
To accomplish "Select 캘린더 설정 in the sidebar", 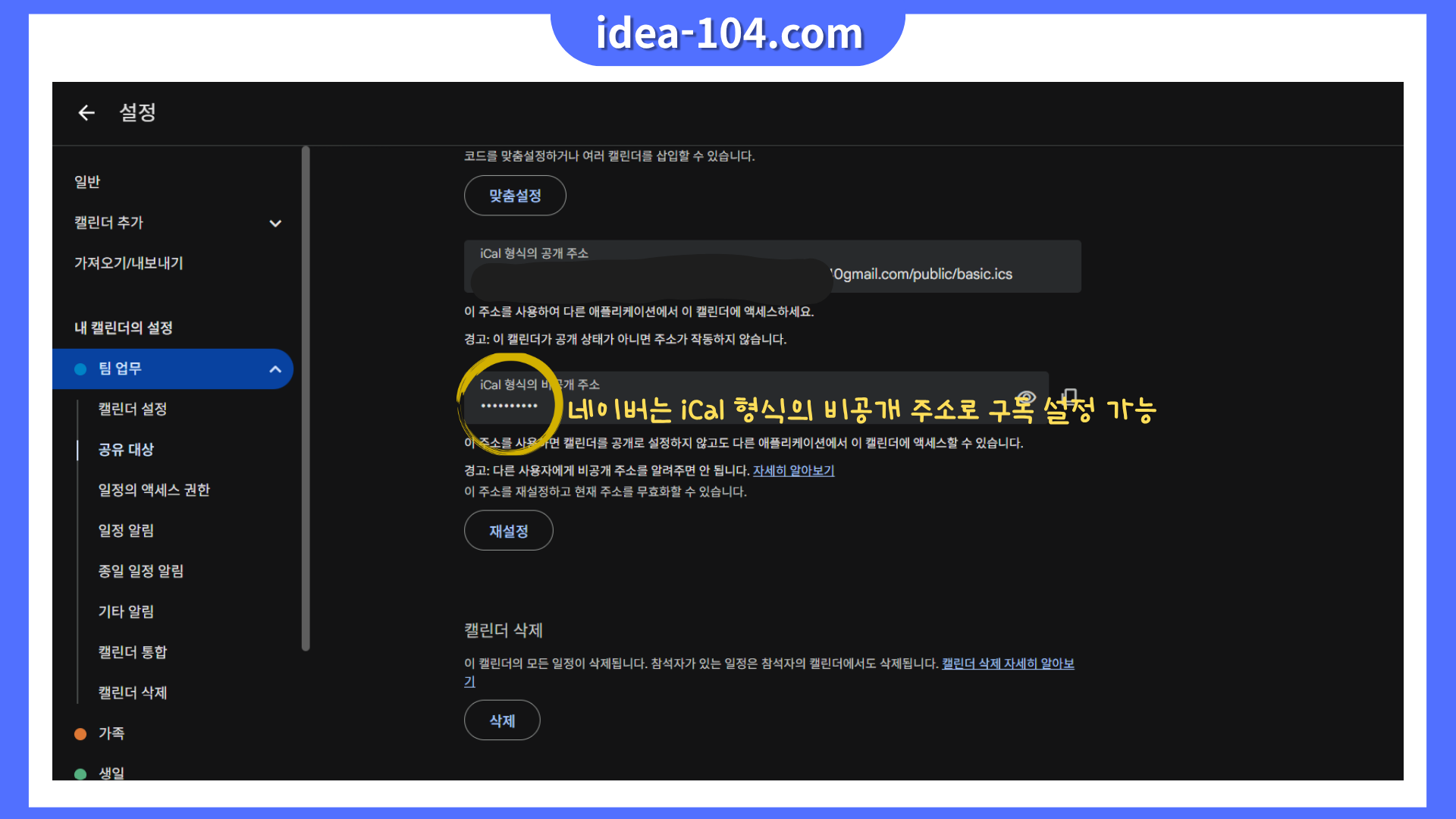I will (x=133, y=409).
